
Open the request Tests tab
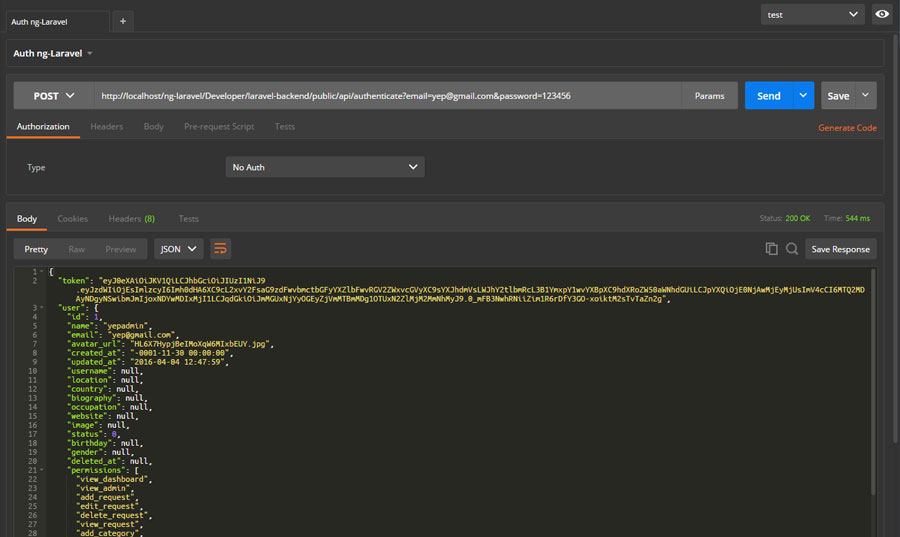click(285, 126)
